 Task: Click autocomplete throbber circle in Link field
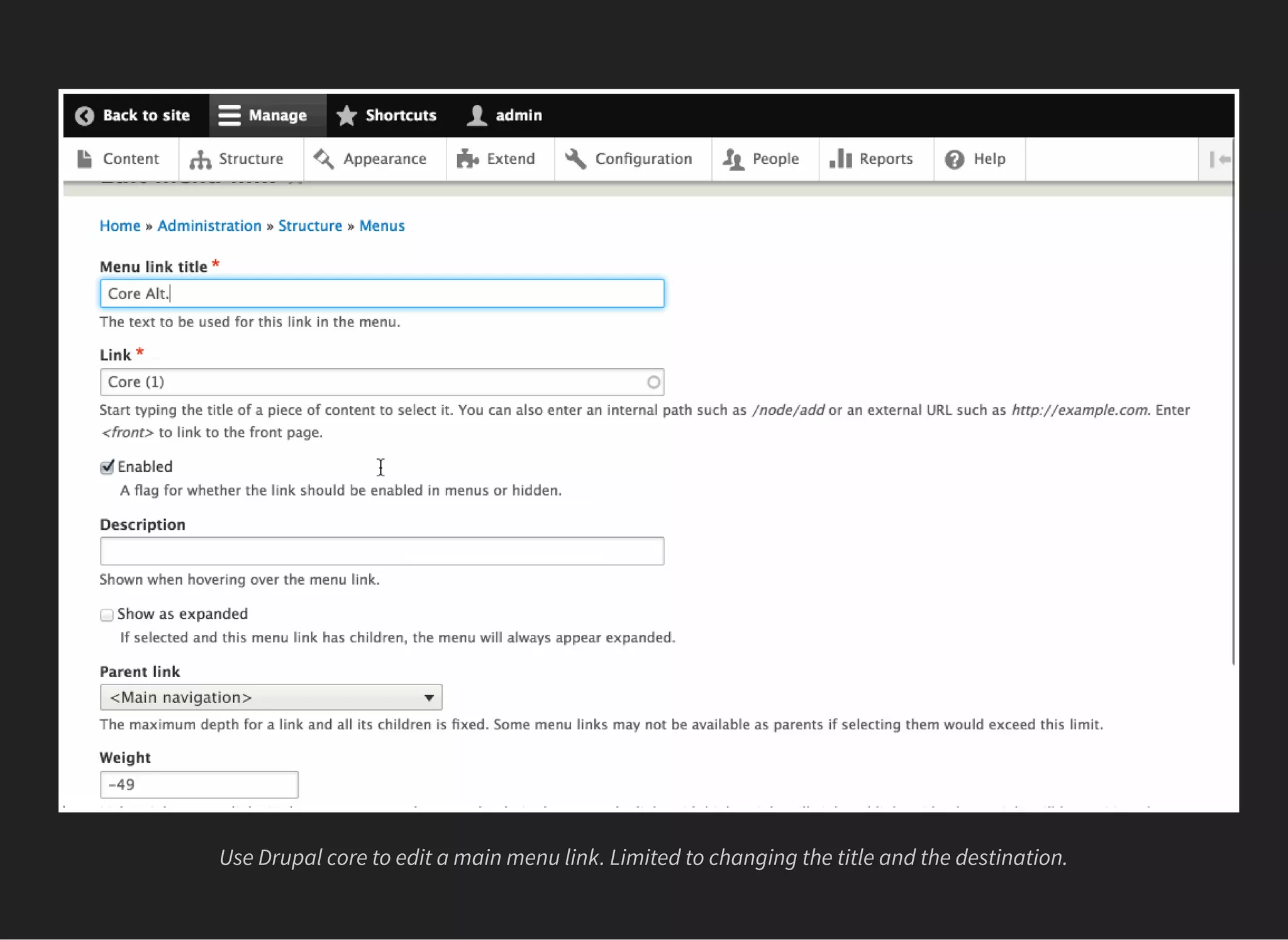[653, 382]
